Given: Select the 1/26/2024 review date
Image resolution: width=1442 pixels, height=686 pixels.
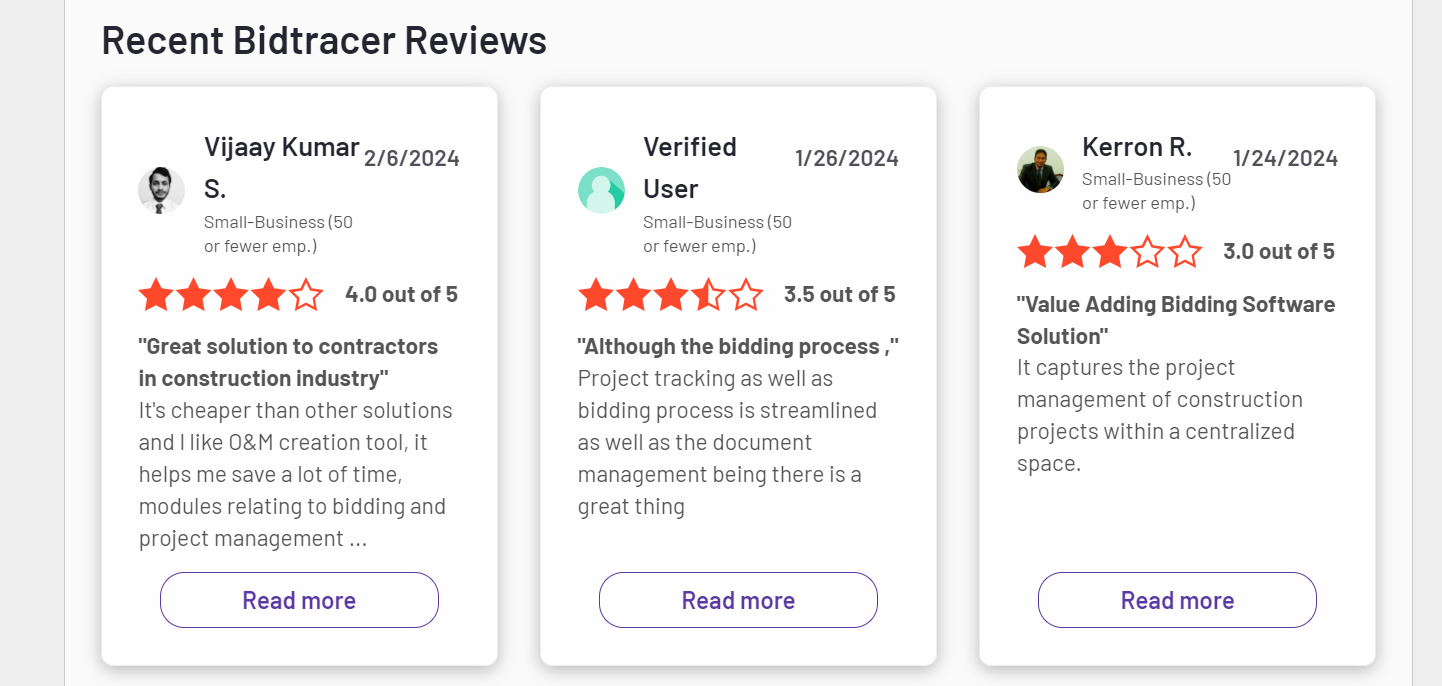Looking at the screenshot, I should (x=846, y=158).
